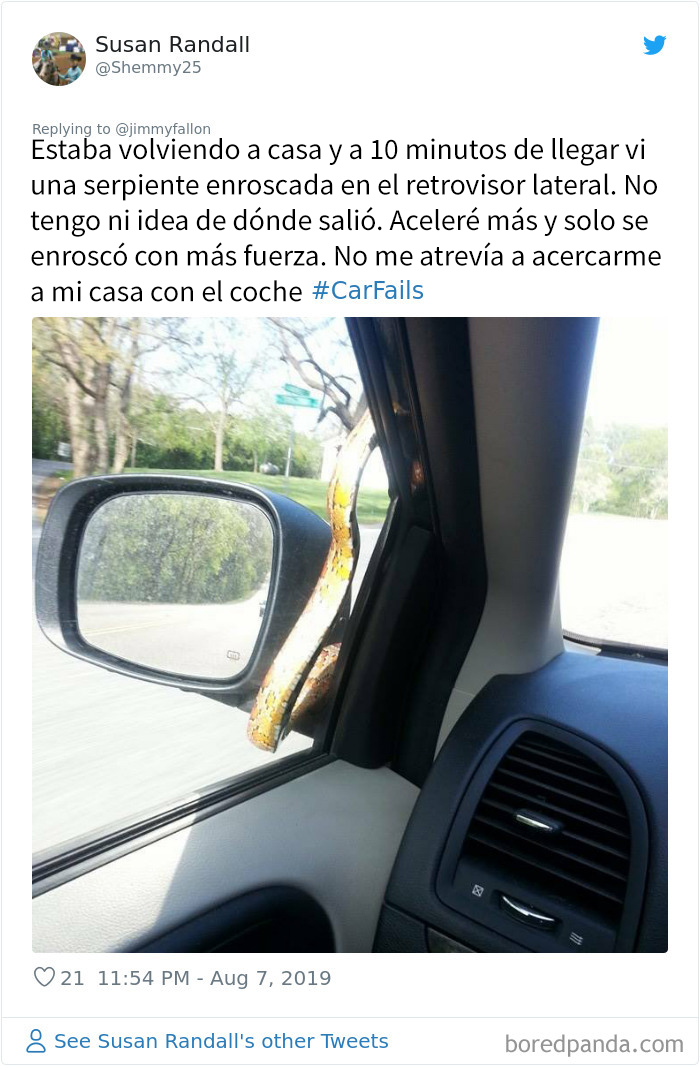Click the Susan Randall display name
700x1066 pixels.
173,45
